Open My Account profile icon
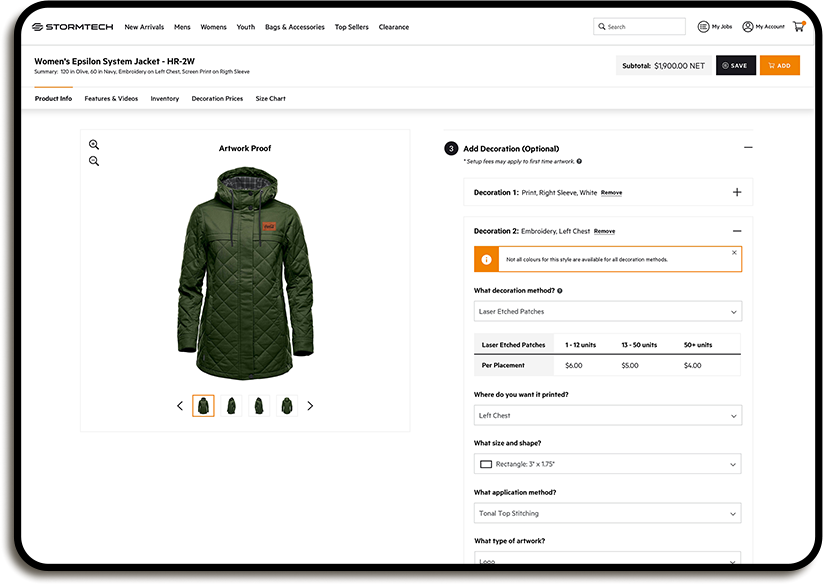 point(748,27)
